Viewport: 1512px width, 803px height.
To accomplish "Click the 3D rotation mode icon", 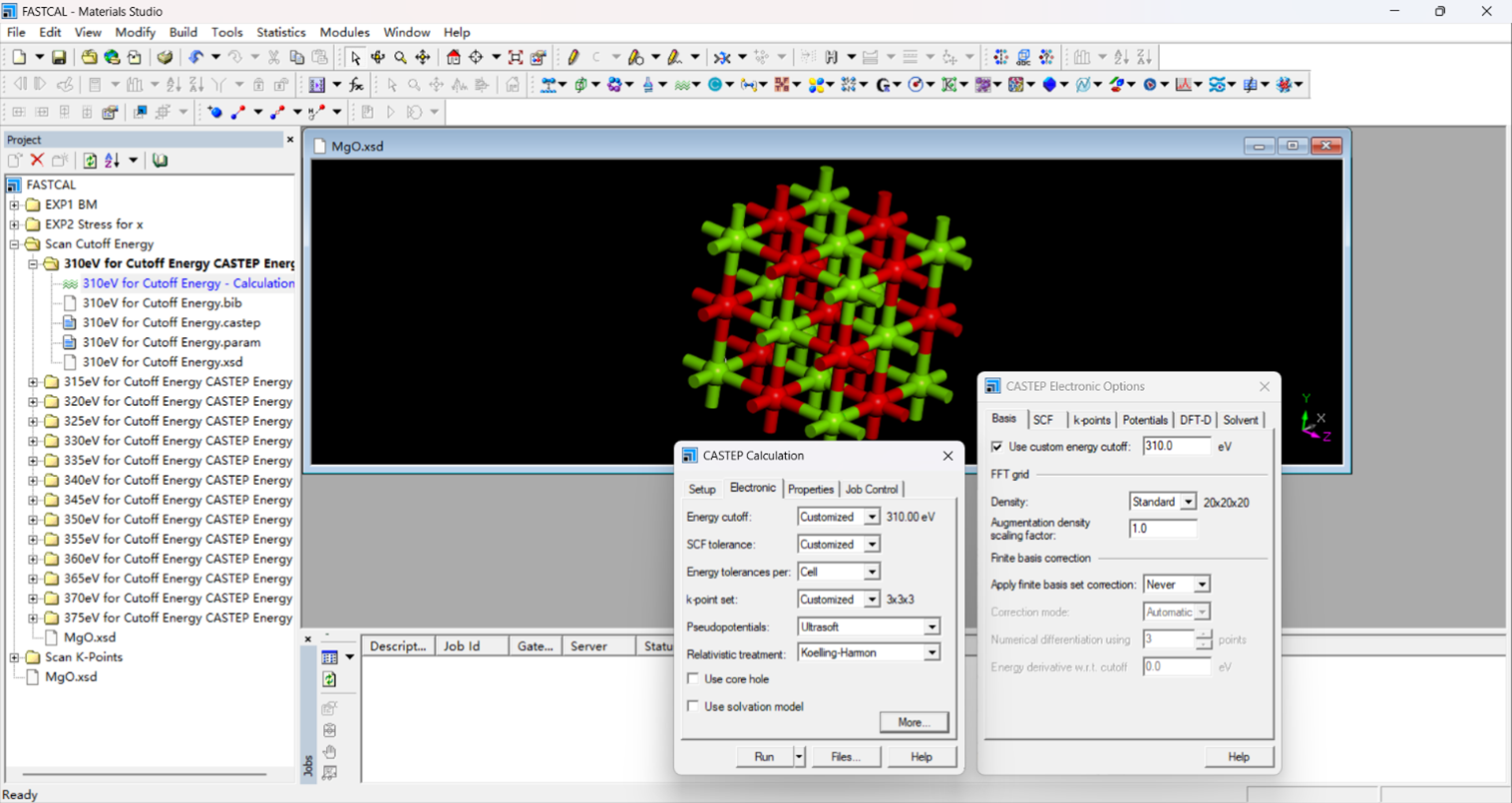I will (x=378, y=58).
